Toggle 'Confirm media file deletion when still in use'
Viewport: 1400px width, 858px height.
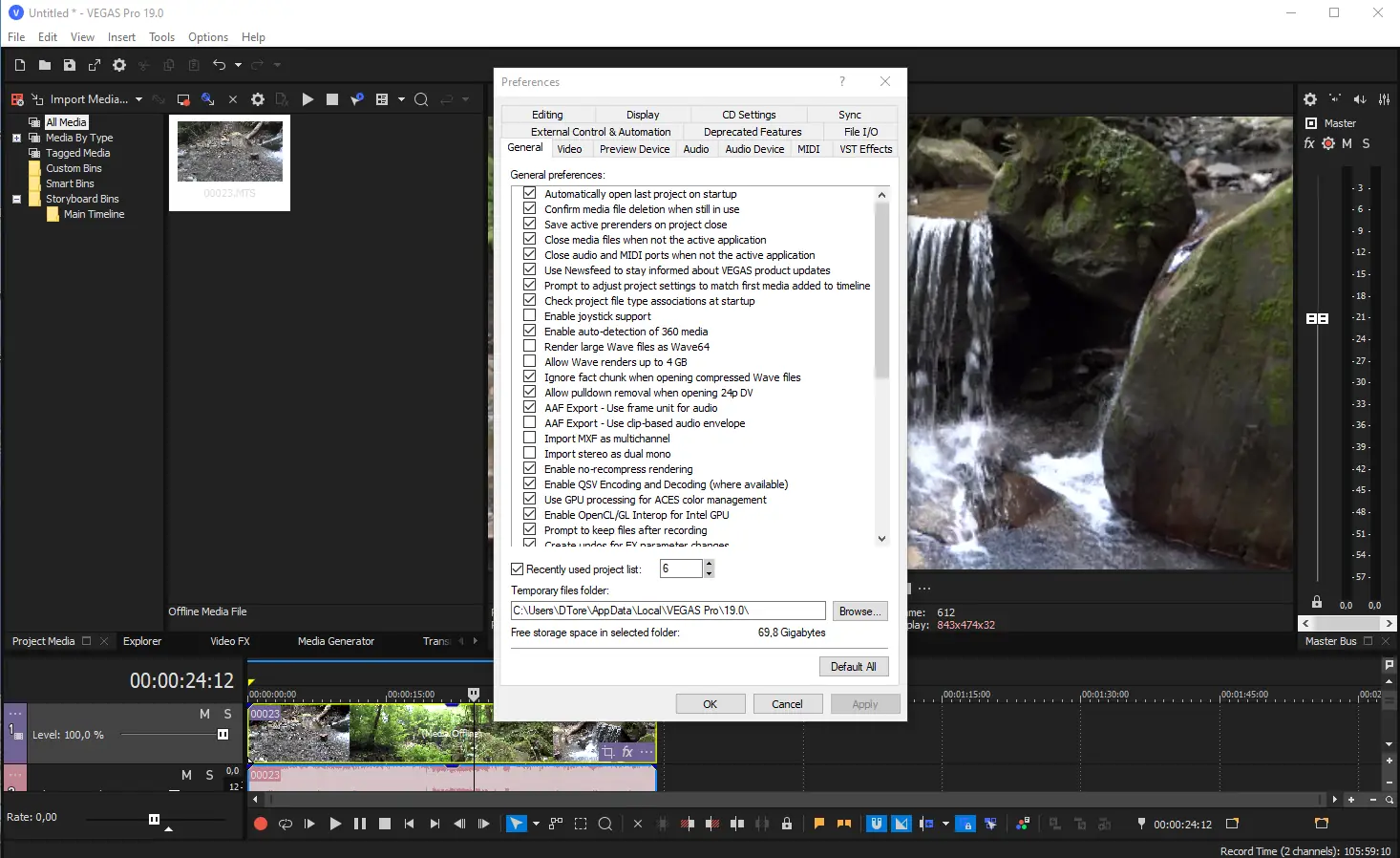pos(529,208)
